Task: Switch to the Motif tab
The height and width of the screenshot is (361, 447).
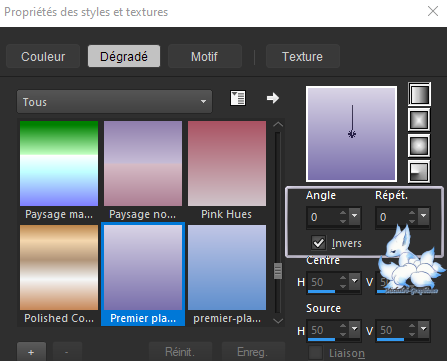Action: pos(205,56)
